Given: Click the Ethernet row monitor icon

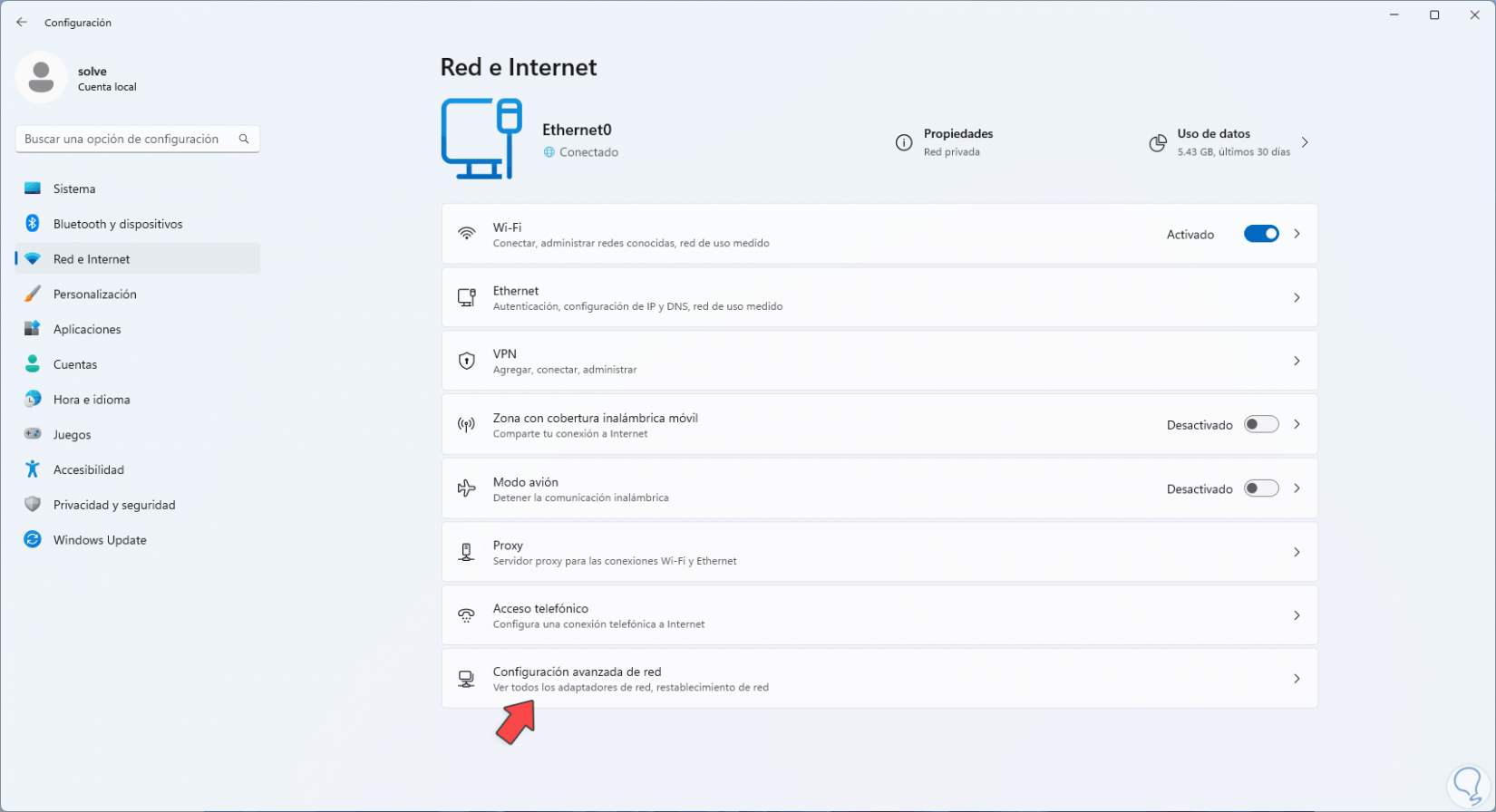Looking at the screenshot, I should [467, 297].
